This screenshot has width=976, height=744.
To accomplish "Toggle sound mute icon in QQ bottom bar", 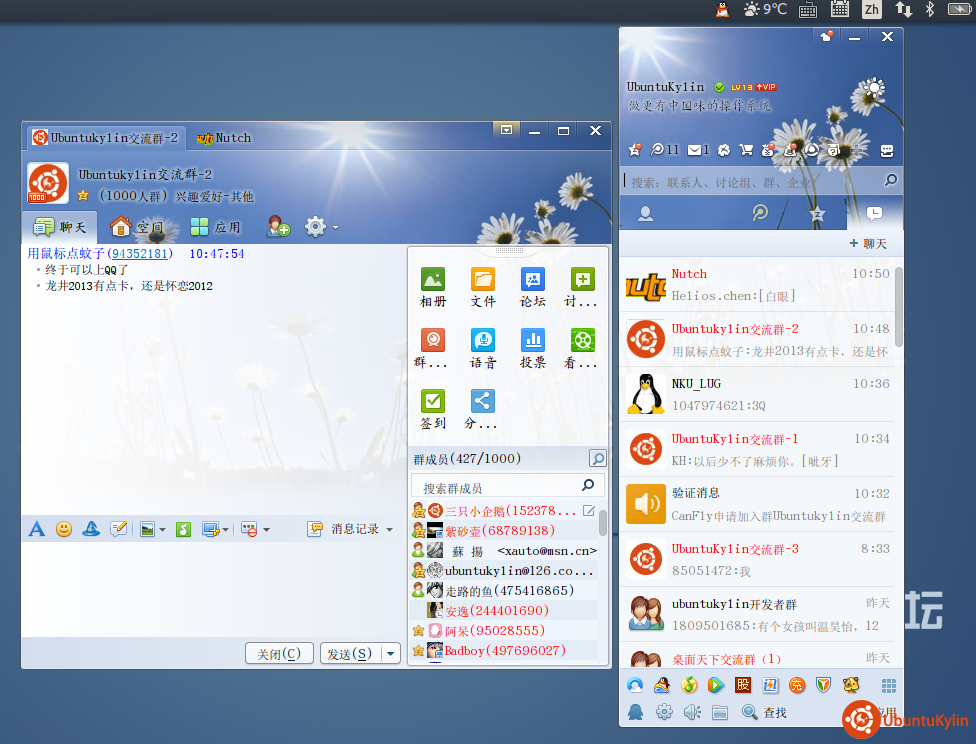I will pyautogui.click(x=691, y=712).
